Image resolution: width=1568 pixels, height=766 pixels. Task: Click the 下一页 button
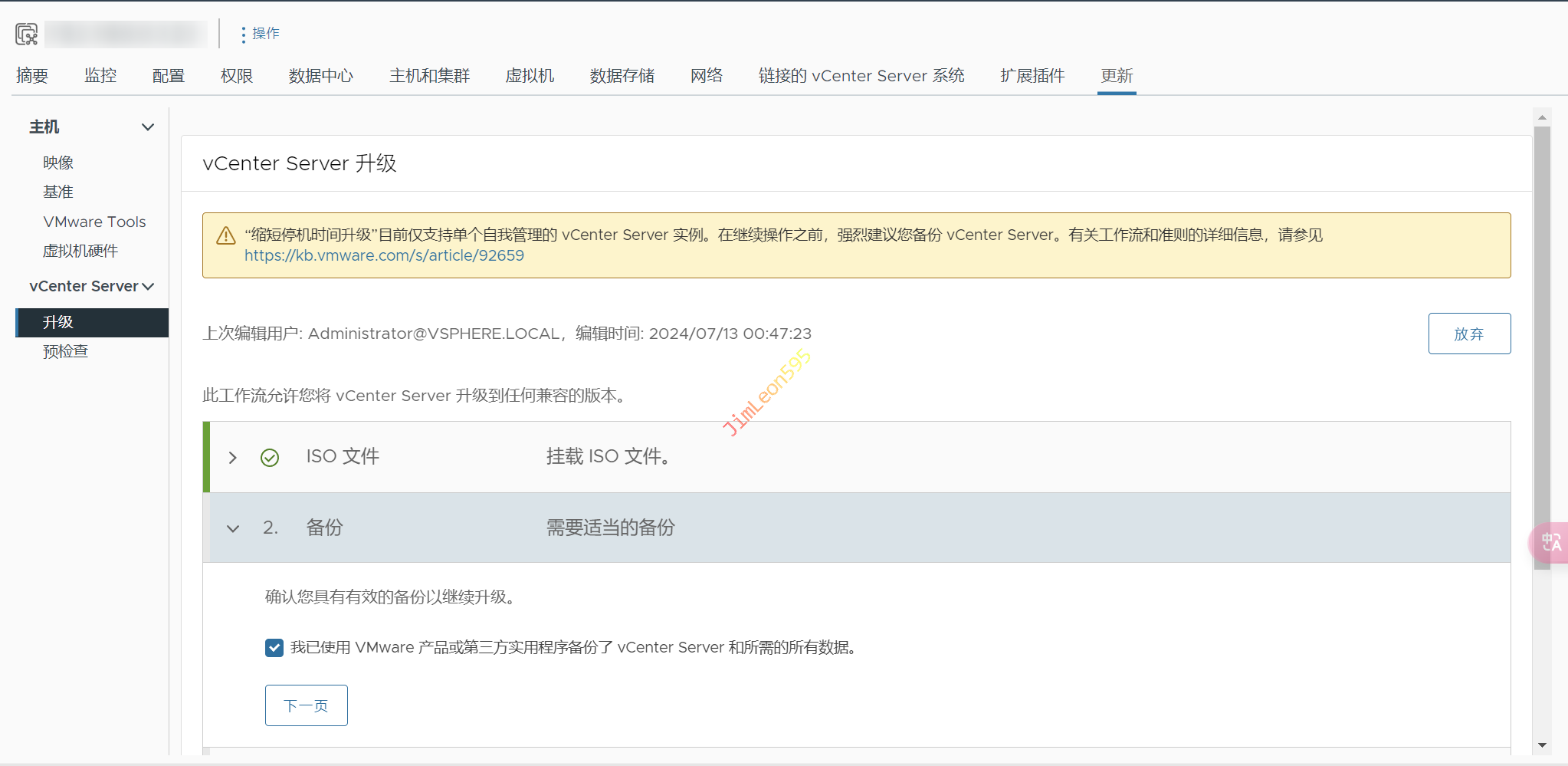pyautogui.click(x=306, y=705)
